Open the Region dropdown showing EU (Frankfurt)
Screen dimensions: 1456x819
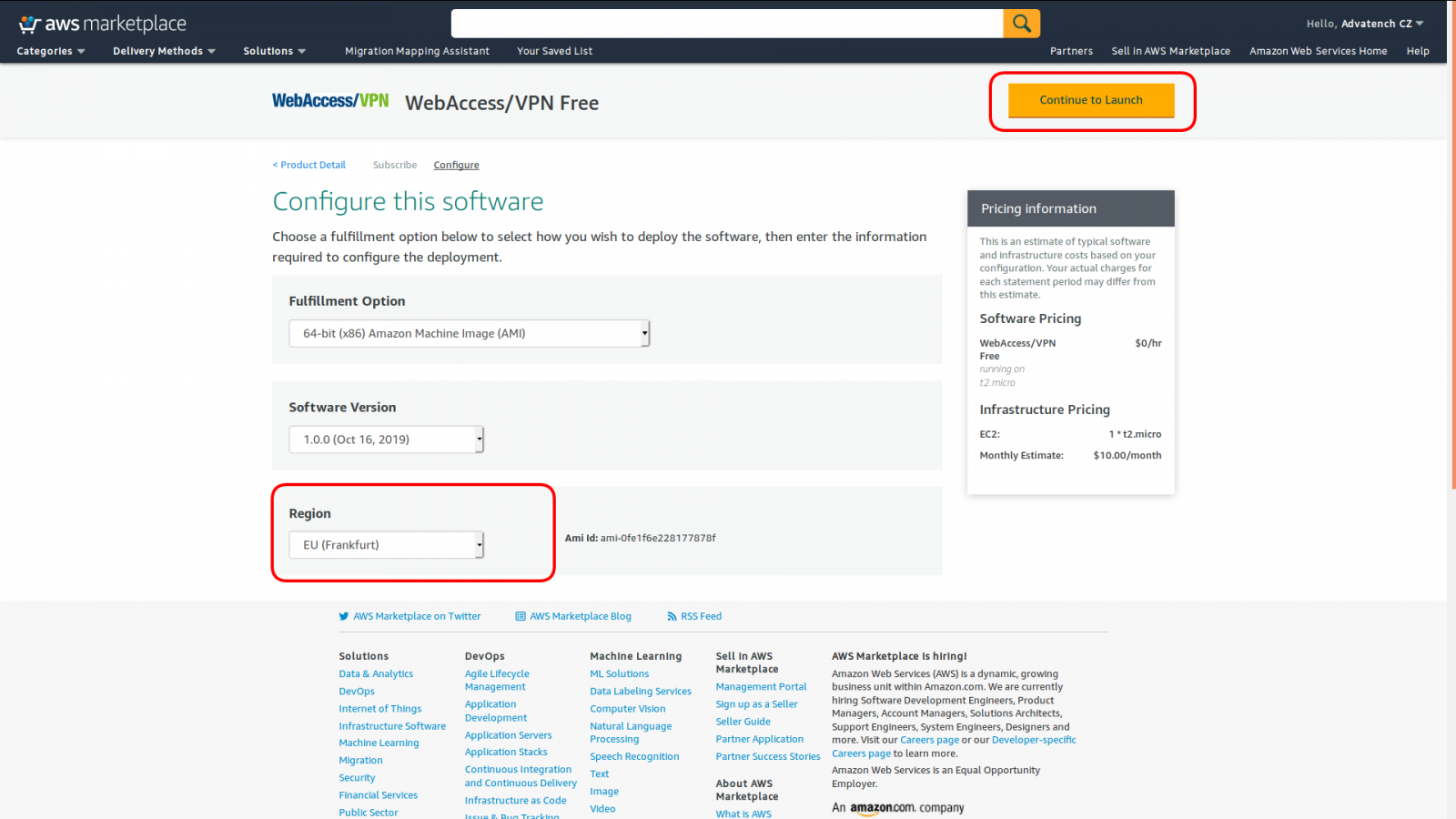click(x=386, y=545)
